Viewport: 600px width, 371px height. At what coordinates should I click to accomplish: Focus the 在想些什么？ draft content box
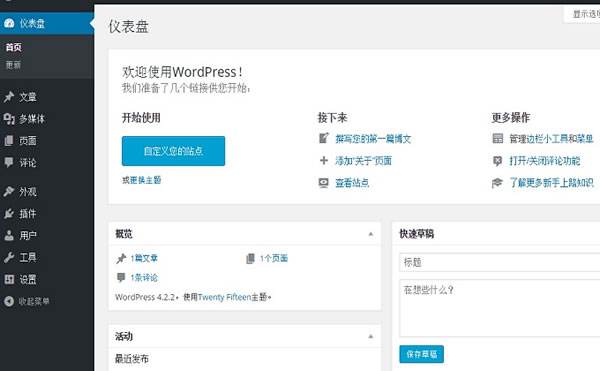pyautogui.click(x=500, y=308)
